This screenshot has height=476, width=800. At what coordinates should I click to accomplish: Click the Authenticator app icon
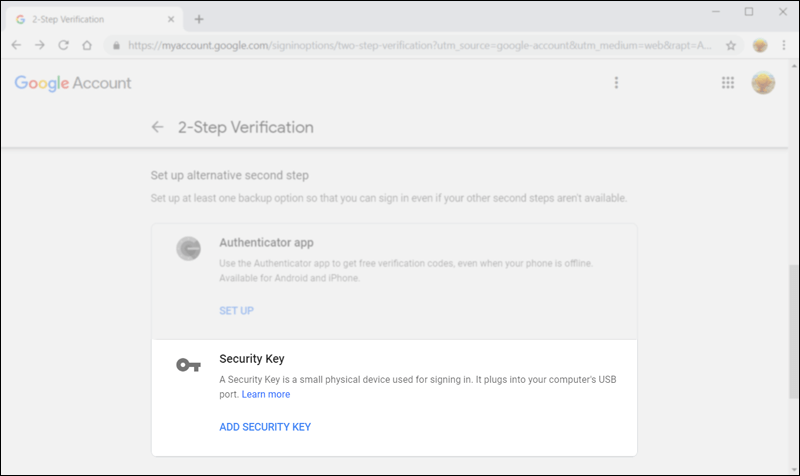[x=188, y=249]
